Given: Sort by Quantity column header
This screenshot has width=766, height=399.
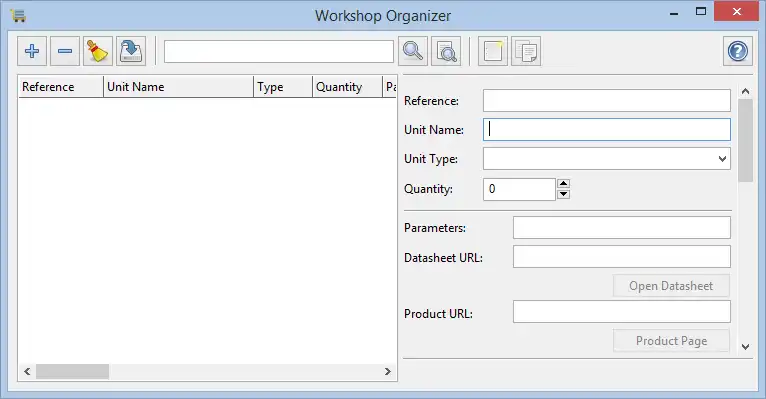Looking at the screenshot, I should pos(347,87).
